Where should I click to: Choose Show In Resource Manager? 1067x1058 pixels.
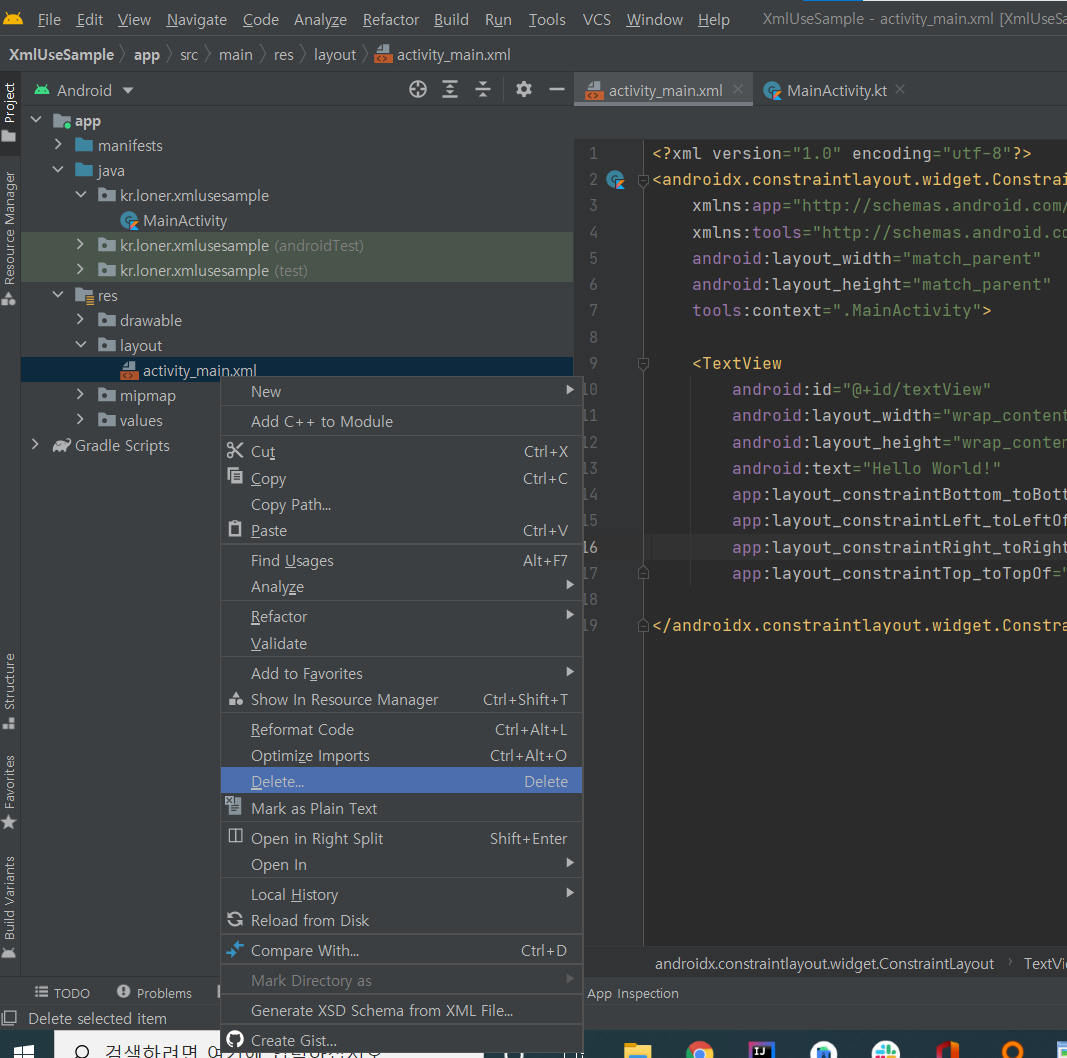click(x=401, y=699)
